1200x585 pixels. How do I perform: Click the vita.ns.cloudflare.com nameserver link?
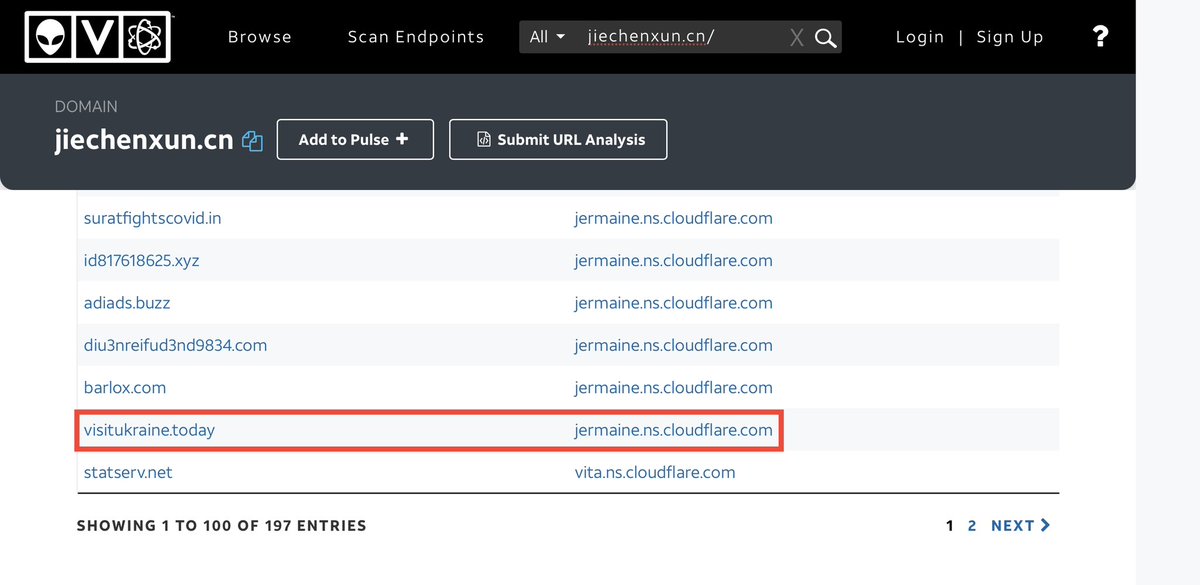(654, 472)
